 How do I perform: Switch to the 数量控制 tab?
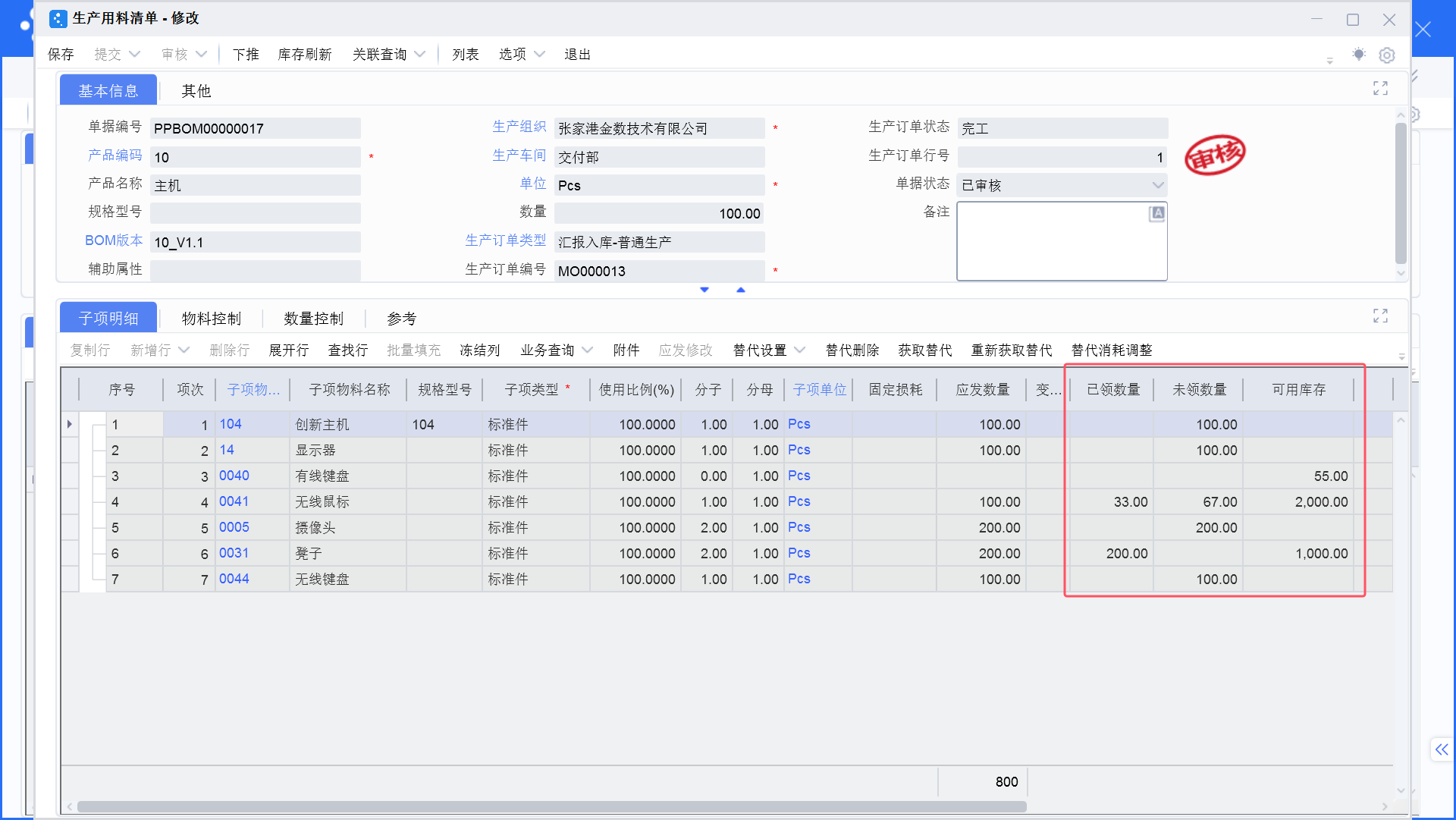pyautogui.click(x=314, y=318)
